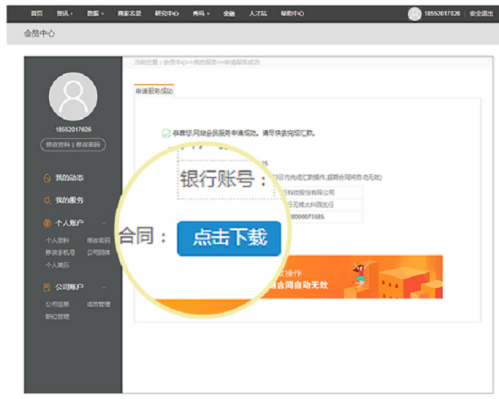Image resolution: width=499 pixels, height=399 pixels.
Task: Open 修改手机号 under 个人账户
Action: 60,253
